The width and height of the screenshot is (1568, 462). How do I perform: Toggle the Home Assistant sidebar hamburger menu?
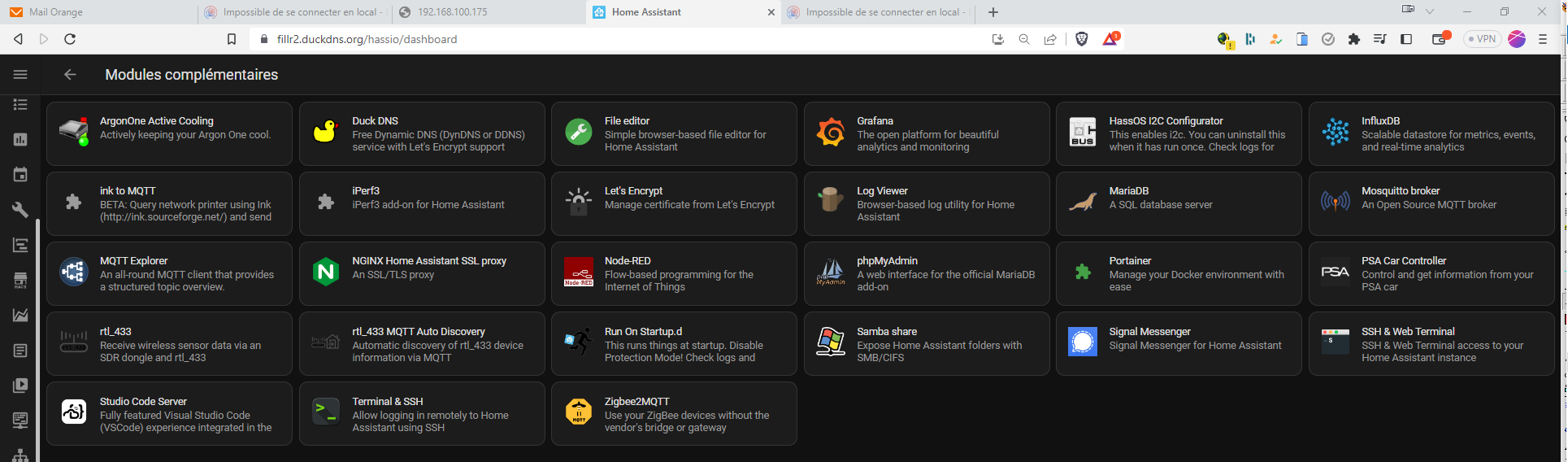click(20, 74)
